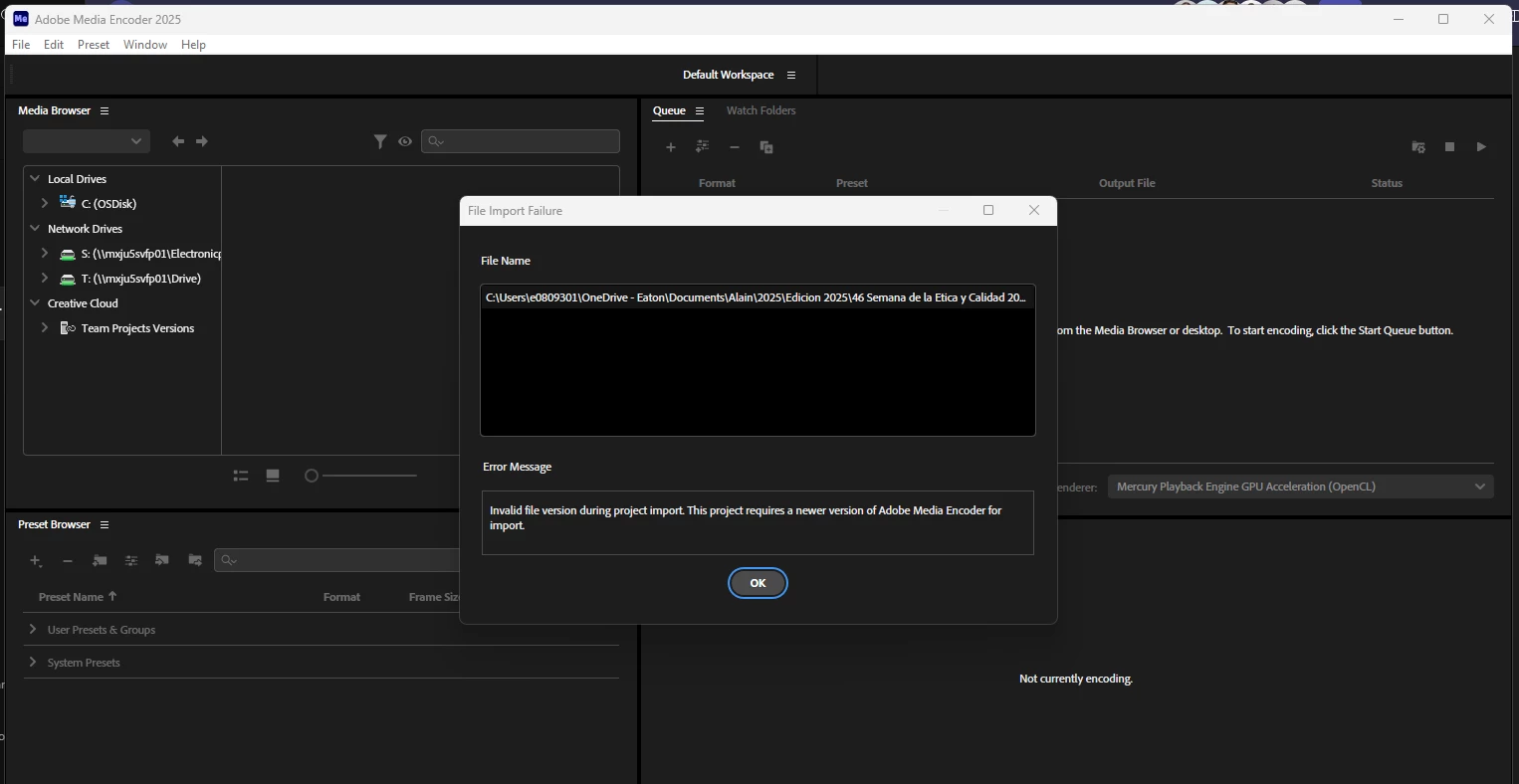Expand Team Projects Versions
The width and height of the screenshot is (1519, 784).
[x=44, y=327]
